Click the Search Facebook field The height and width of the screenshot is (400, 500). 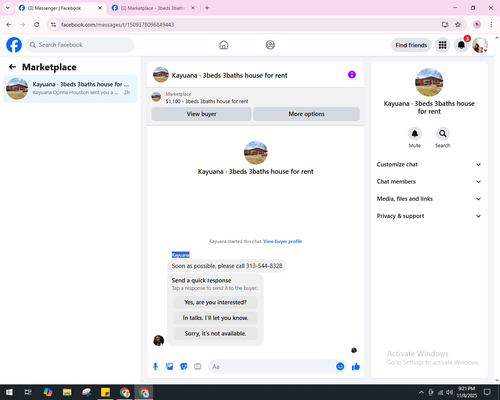[x=80, y=45]
